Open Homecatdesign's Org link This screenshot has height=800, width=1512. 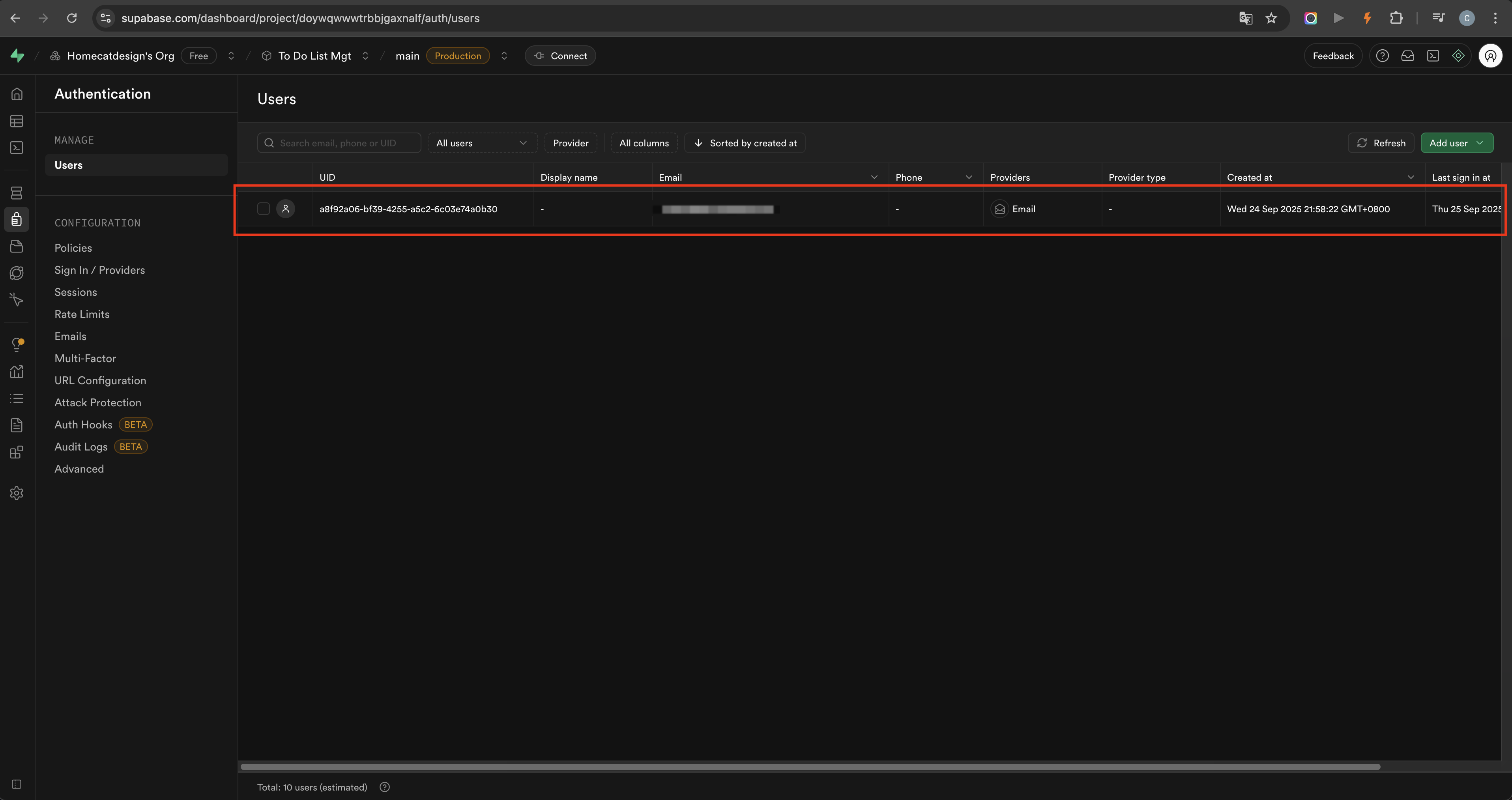[x=120, y=56]
